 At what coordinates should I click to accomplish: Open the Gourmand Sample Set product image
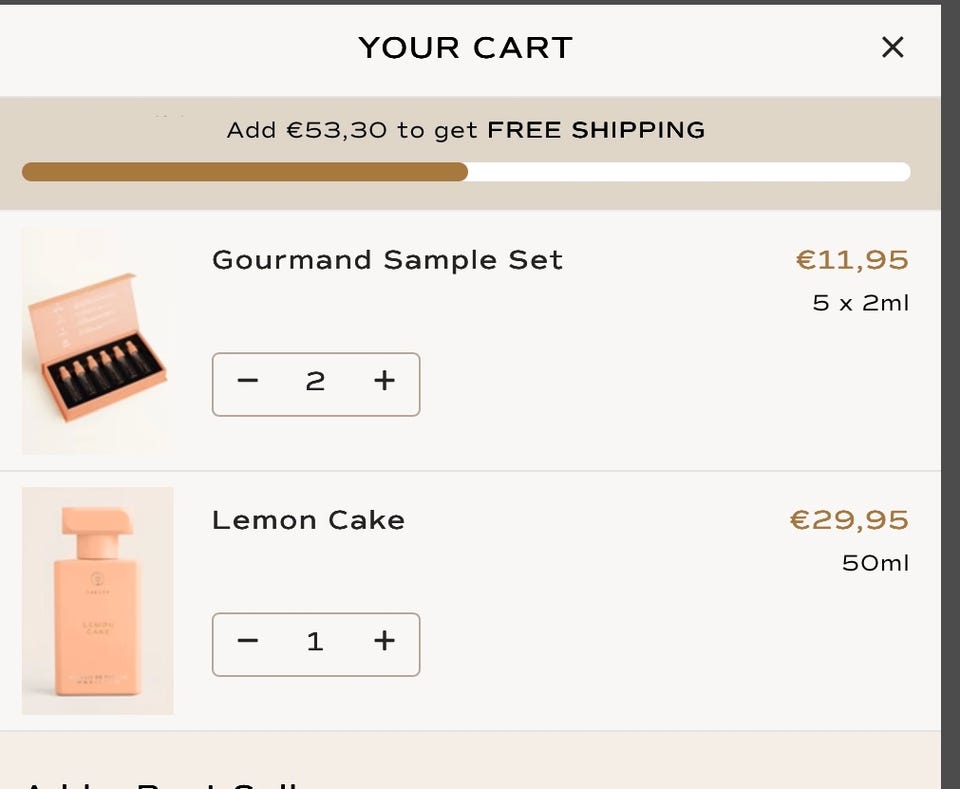tap(97, 341)
